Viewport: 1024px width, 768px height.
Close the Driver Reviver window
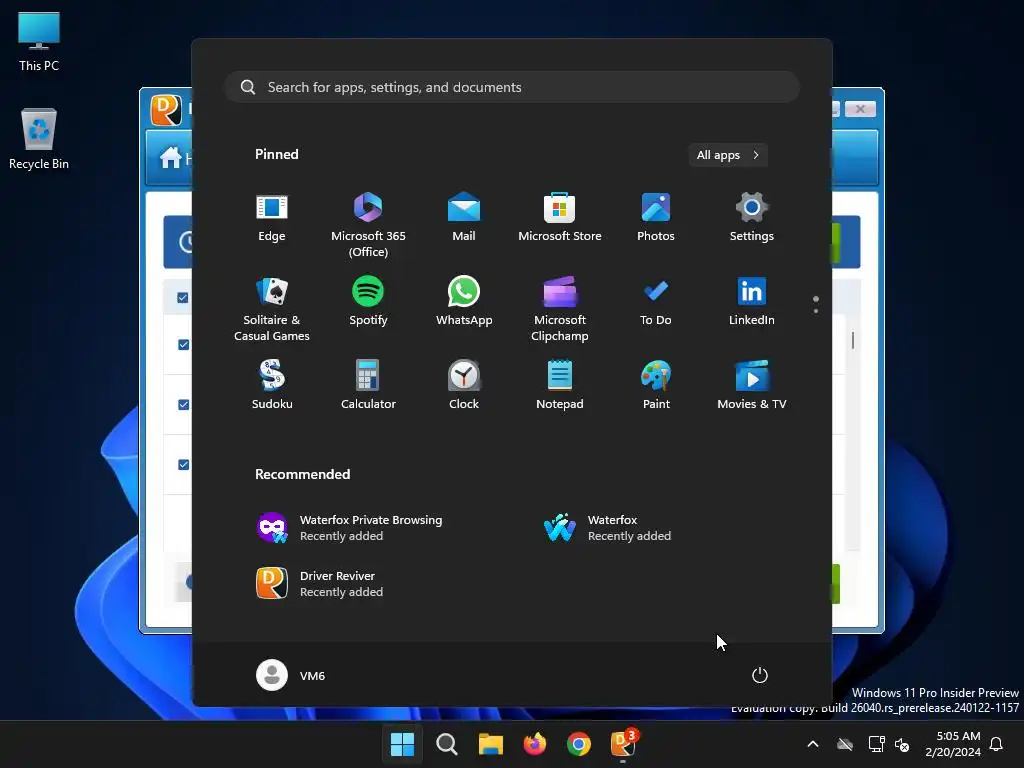point(860,109)
